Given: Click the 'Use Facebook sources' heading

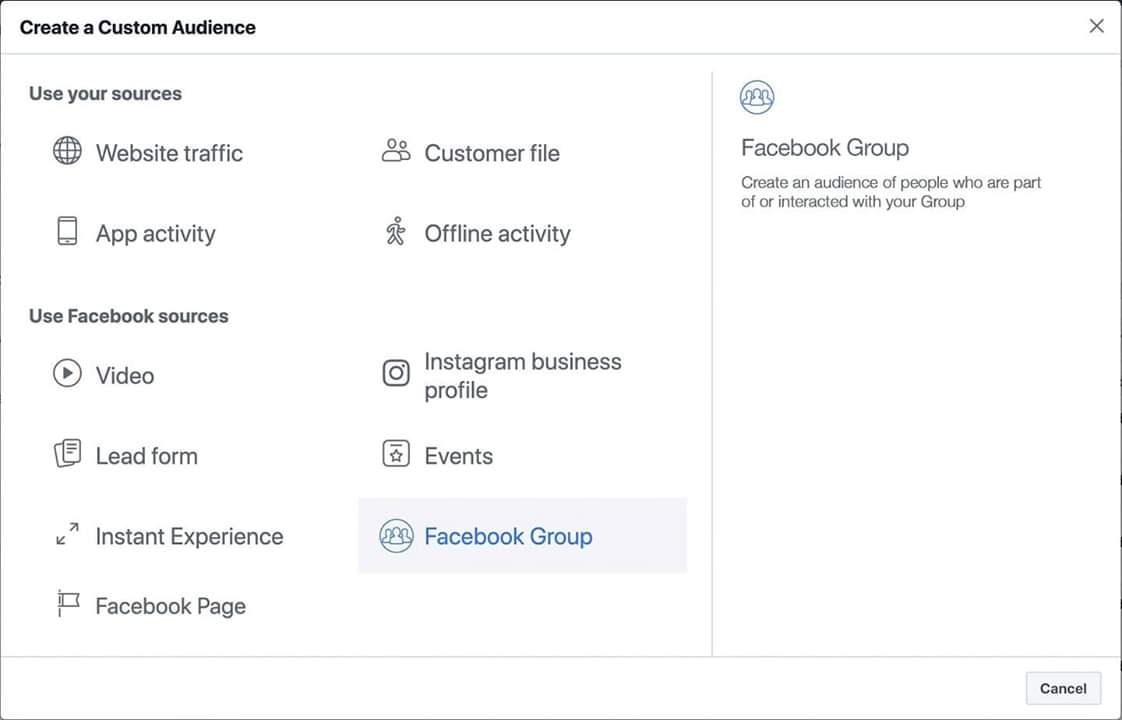Looking at the screenshot, I should 129,316.
